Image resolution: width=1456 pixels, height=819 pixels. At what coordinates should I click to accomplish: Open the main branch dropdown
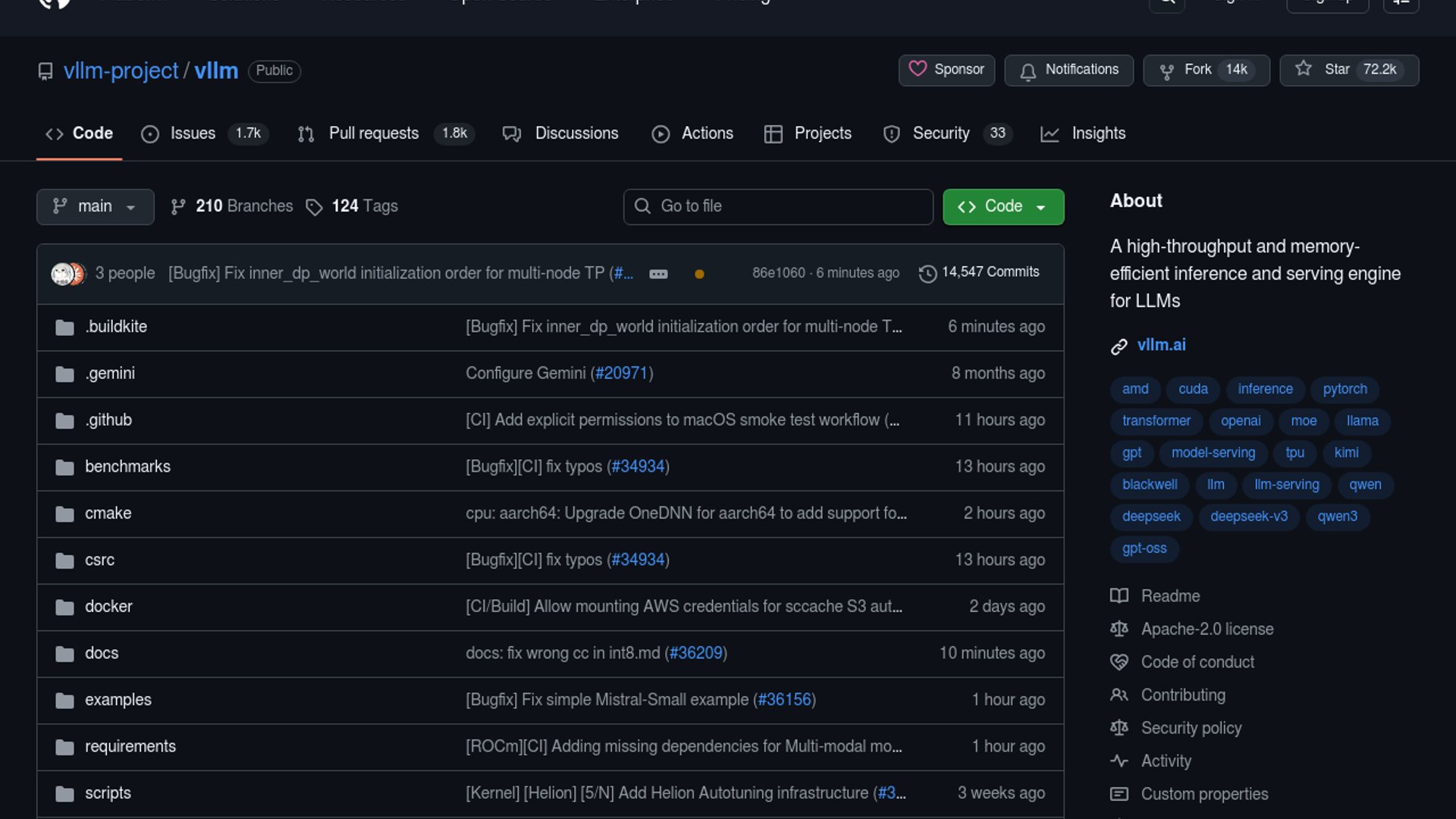click(x=95, y=206)
